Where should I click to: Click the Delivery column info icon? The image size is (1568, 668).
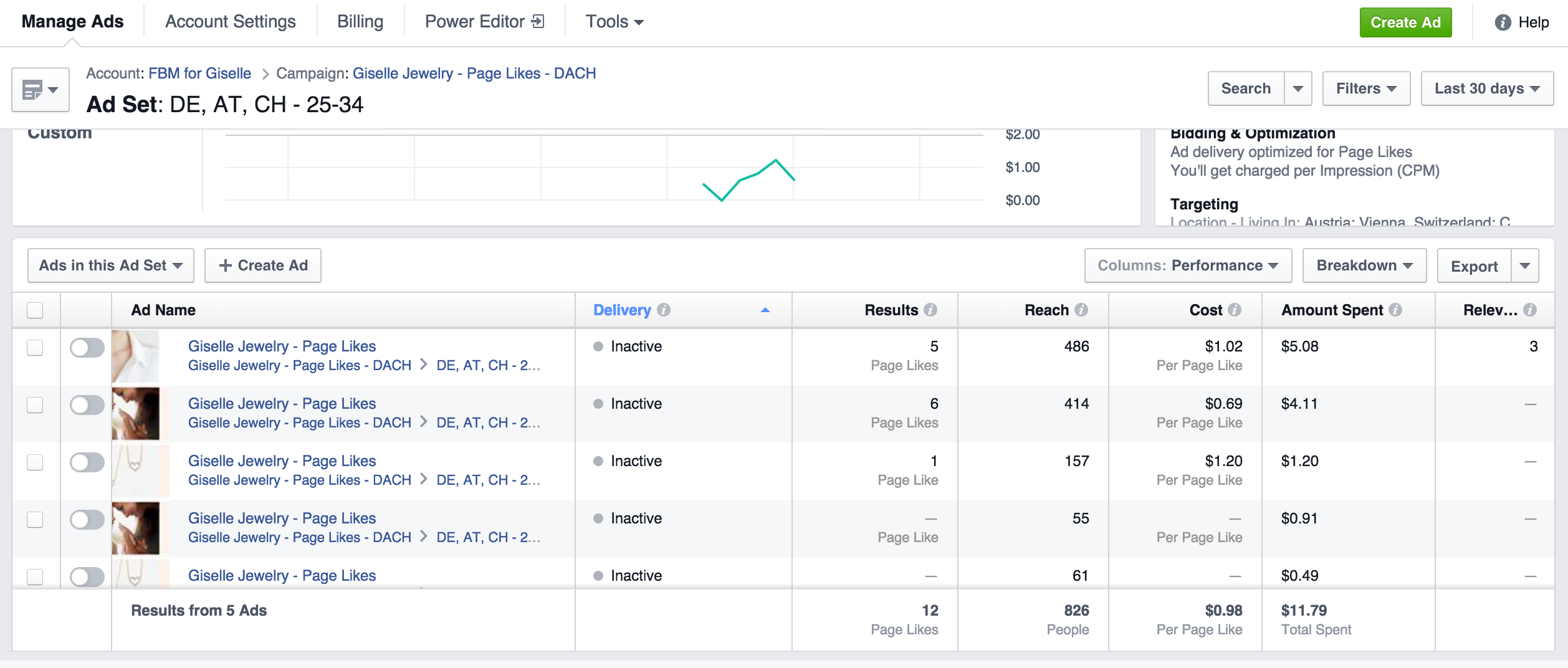664,310
